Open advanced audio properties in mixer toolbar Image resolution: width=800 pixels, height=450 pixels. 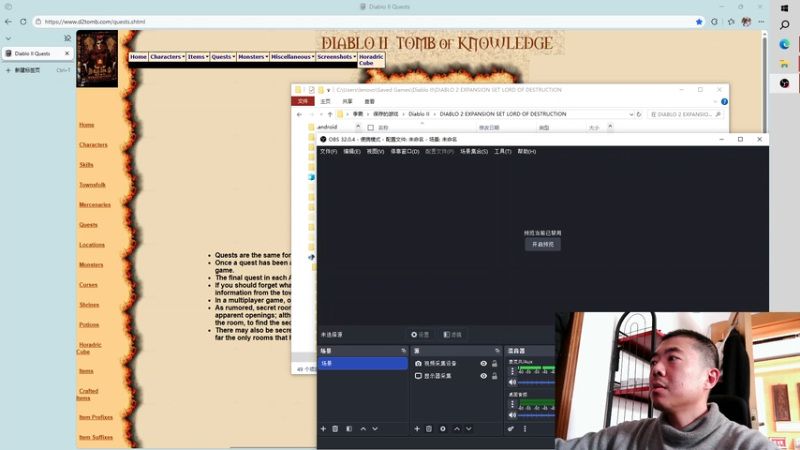pos(511,429)
